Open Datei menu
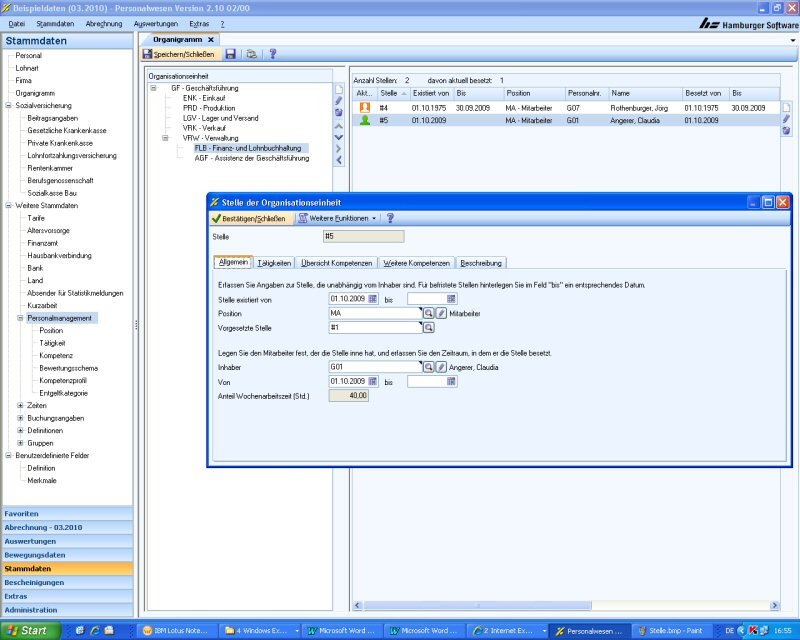 click(16, 23)
